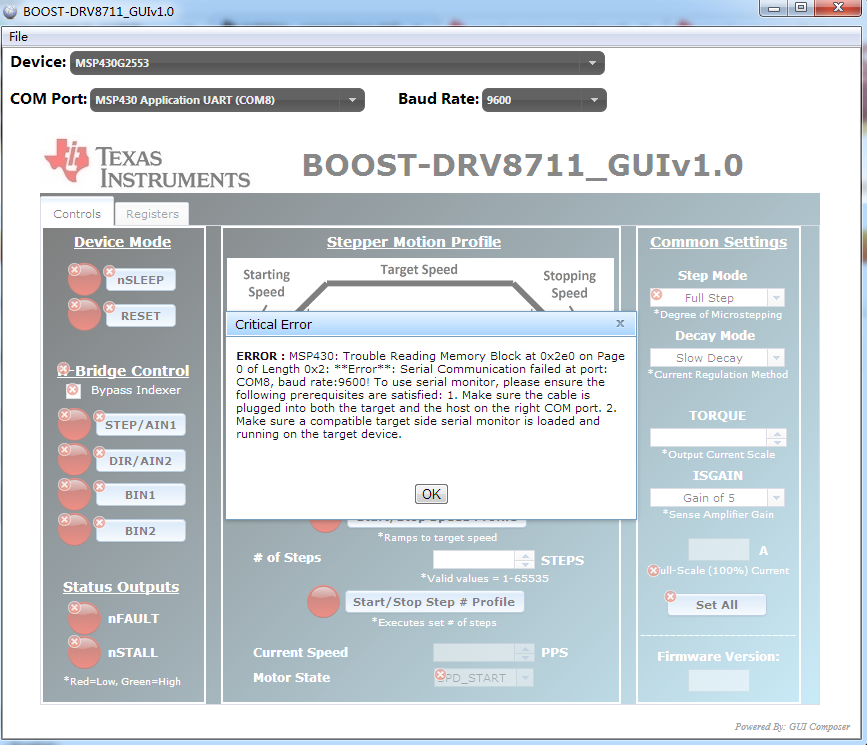Click the Full-Scale Current value box
Image resolution: width=867 pixels, height=745 pixels.
tap(719, 550)
